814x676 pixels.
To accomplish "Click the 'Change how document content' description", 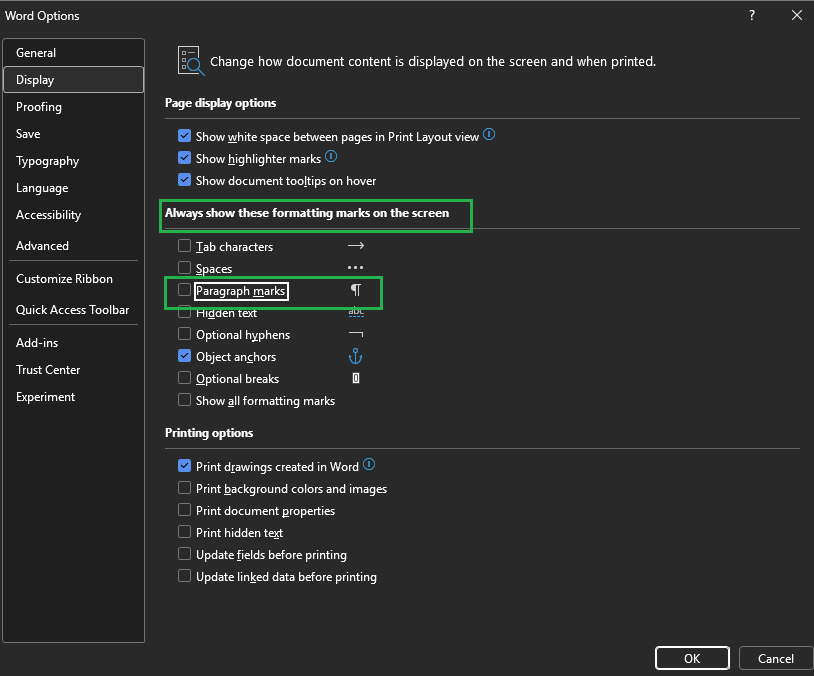I will [433, 61].
